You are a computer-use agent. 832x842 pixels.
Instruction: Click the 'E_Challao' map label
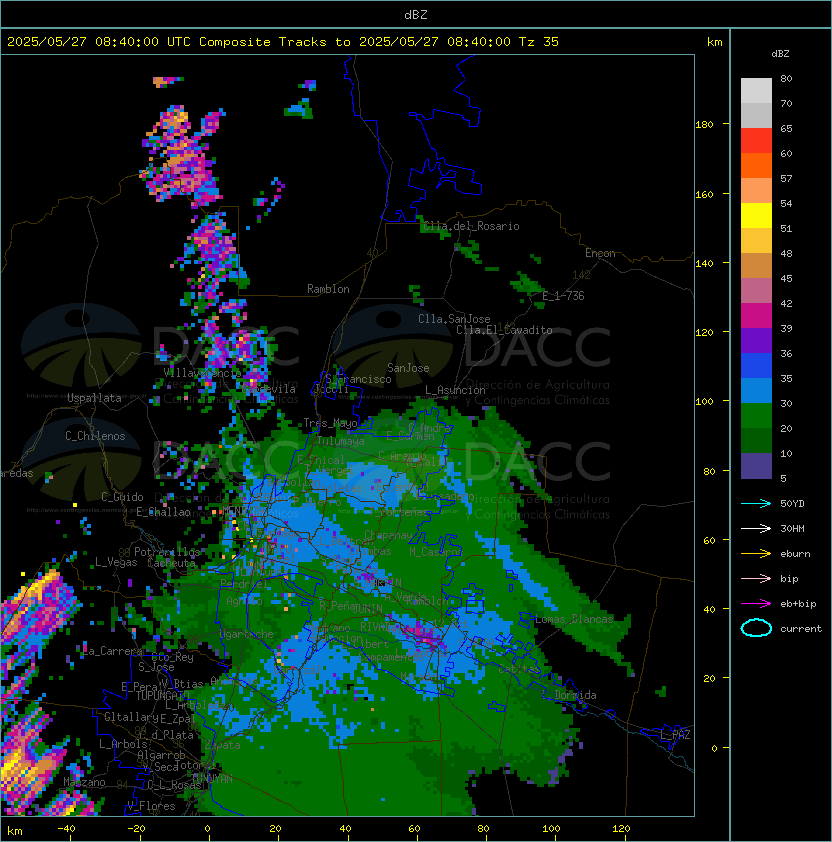pyautogui.click(x=163, y=512)
